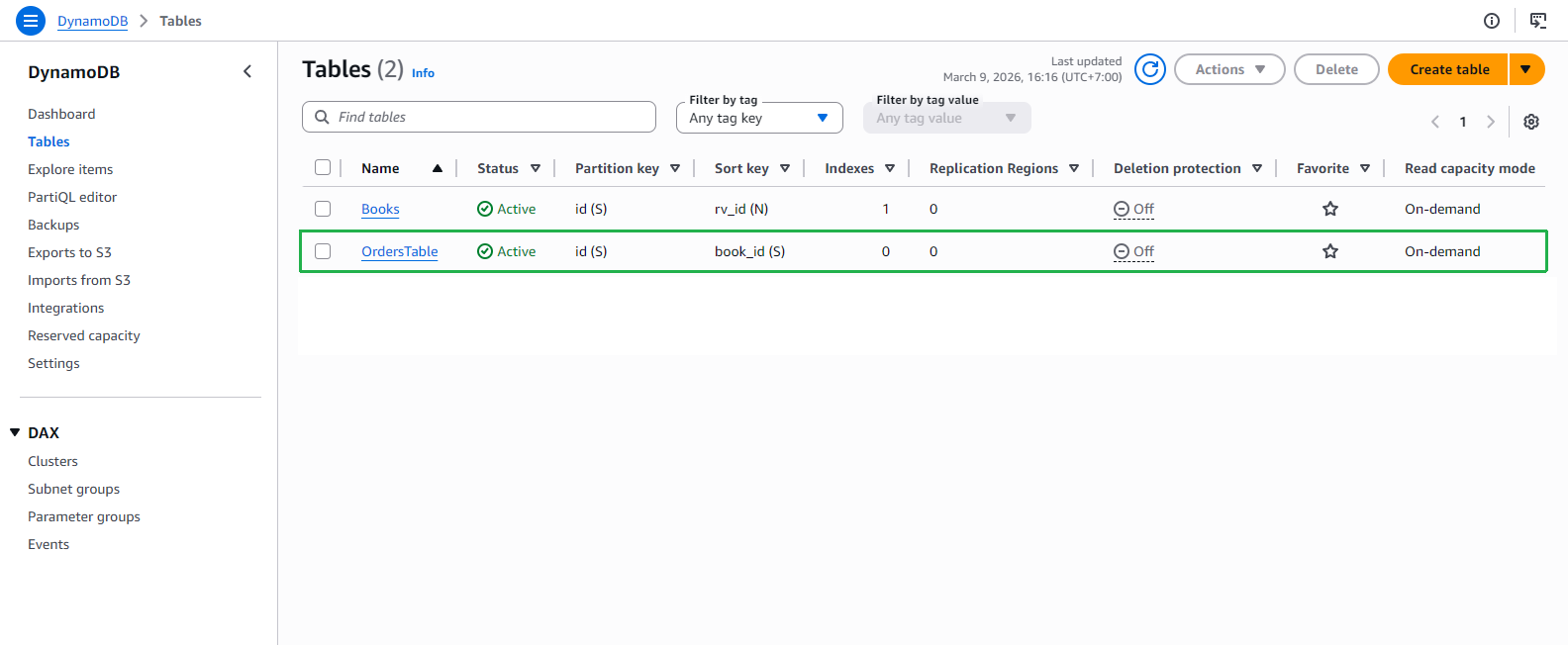This screenshot has height=645, width=1568.
Task: Select all tables checkbox in header
Action: pyautogui.click(x=323, y=167)
